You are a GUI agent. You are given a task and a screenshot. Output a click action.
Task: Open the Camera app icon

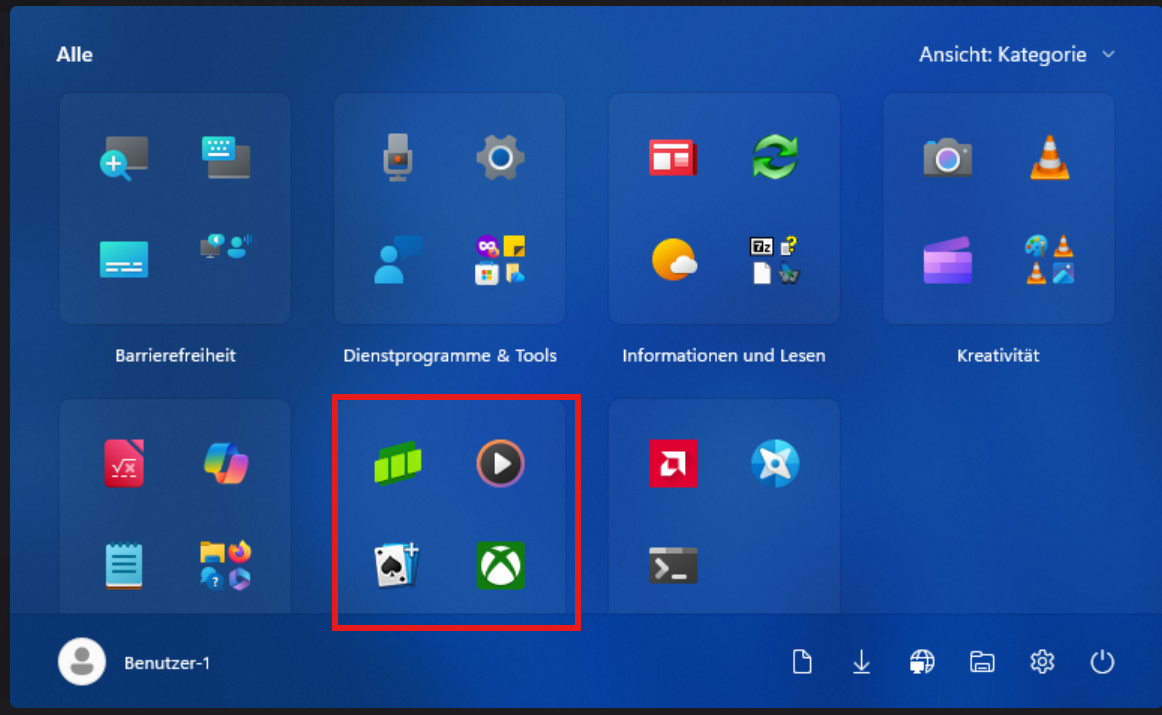point(947,158)
